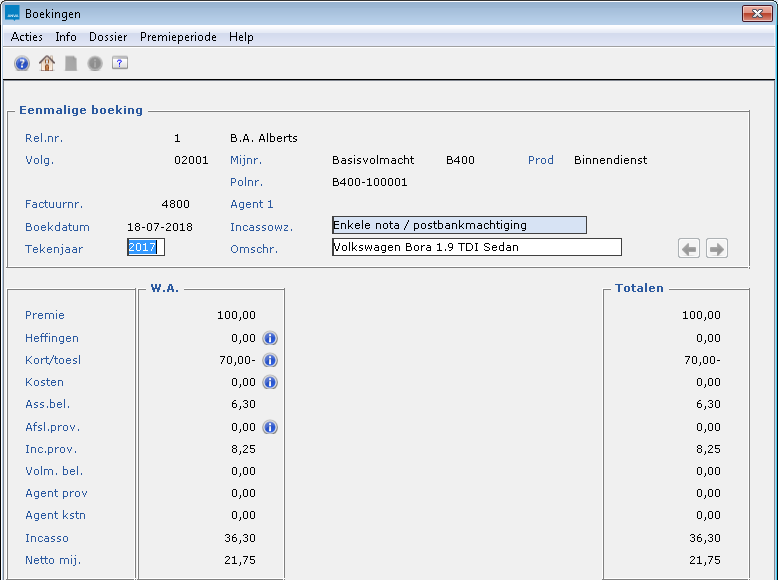
Task: Open the Info menu
Action: [66, 37]
